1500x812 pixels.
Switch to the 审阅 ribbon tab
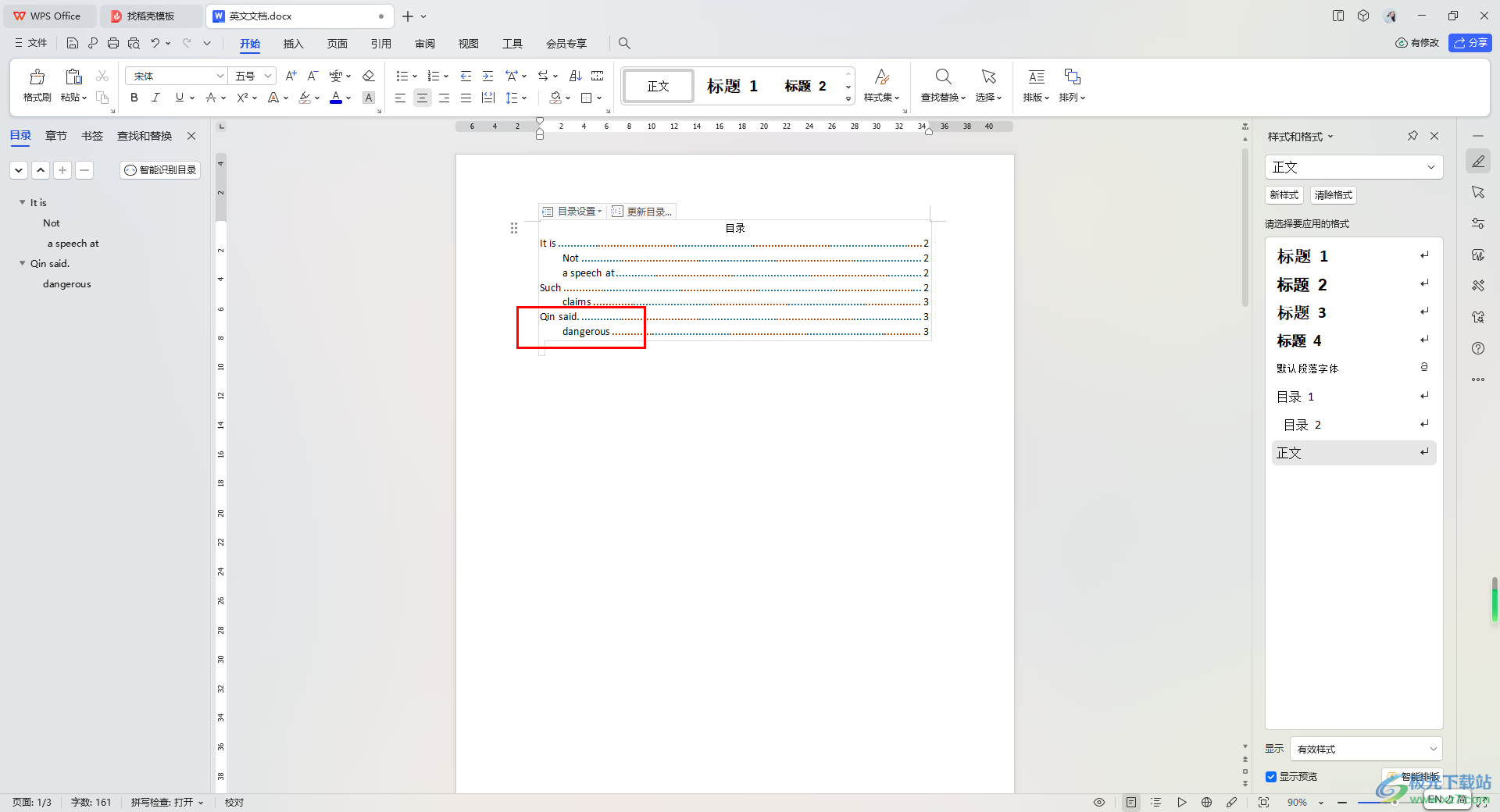[x=424, y=44]
